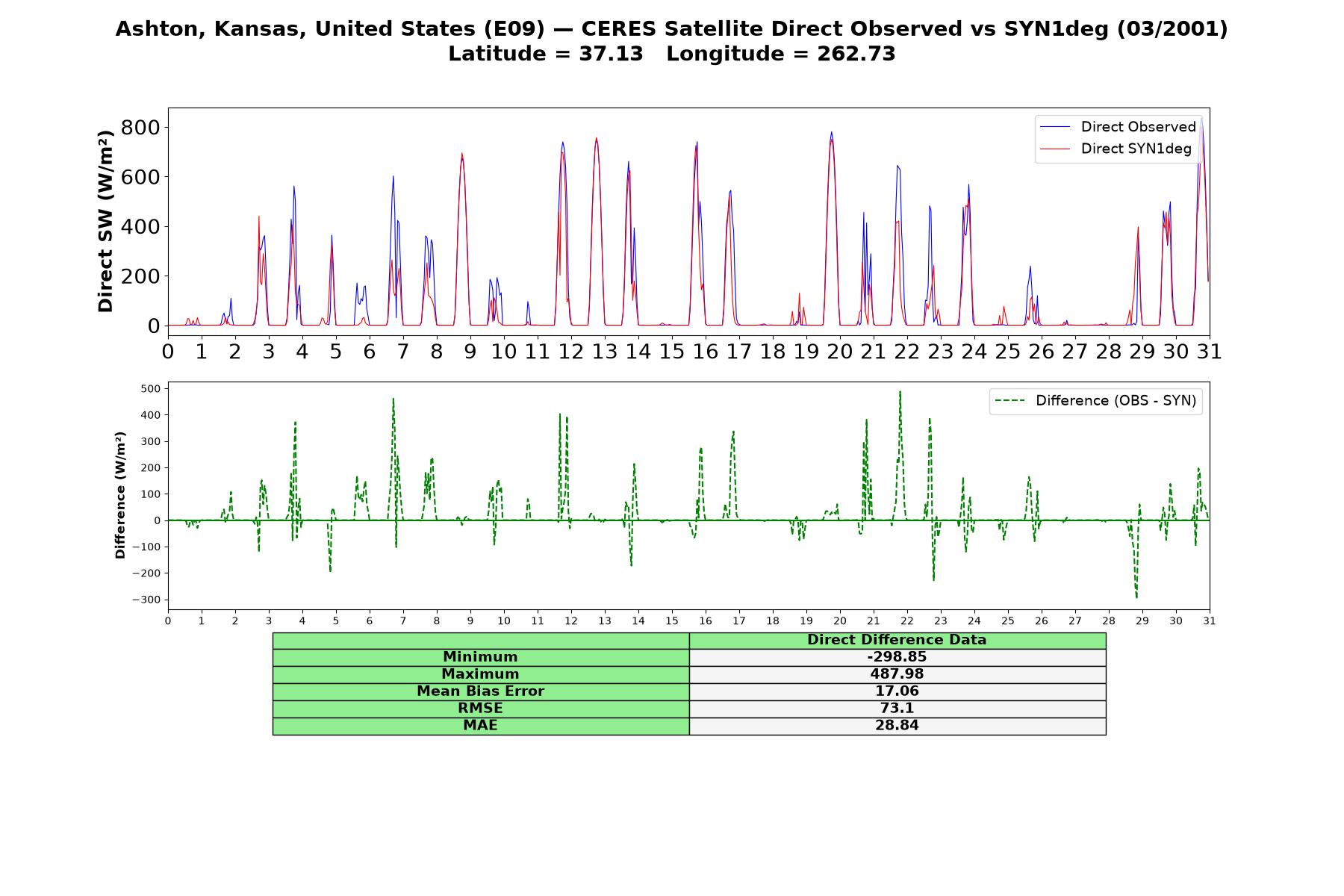Screen dimensions: 1344x896
Task: Click the Direct SYN1deg legend entry
Action: 1116,149
